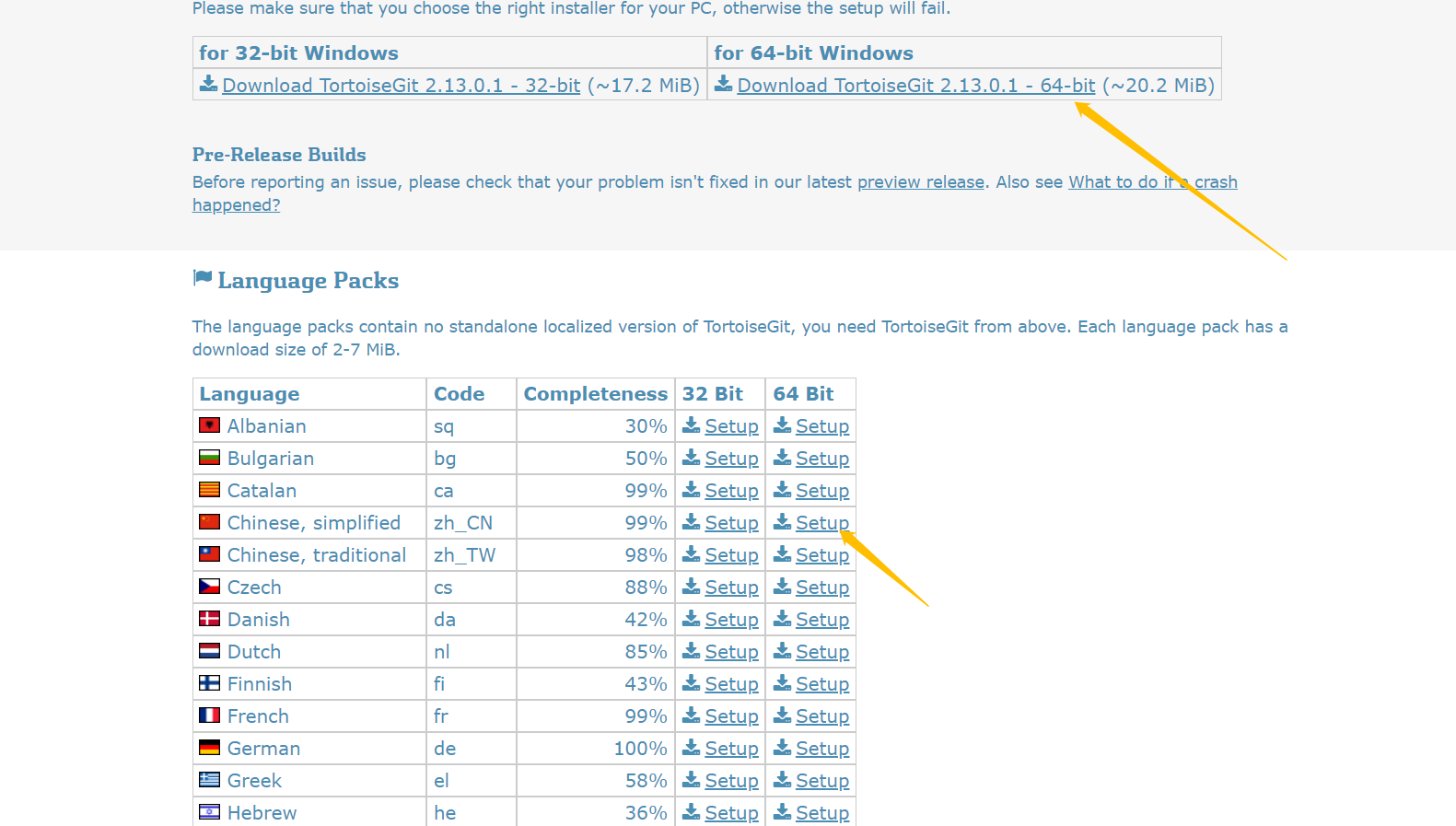Click the Dutch flag icon
1456x826 pixels.
210,651
